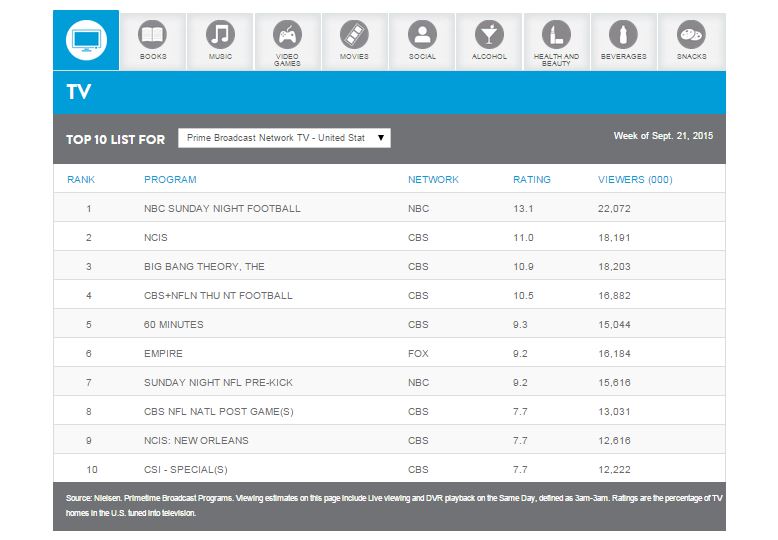Click the Week of Sept. 21, 2015 label
The height and width of the screenshot is (540, 778).
[663, 135]
